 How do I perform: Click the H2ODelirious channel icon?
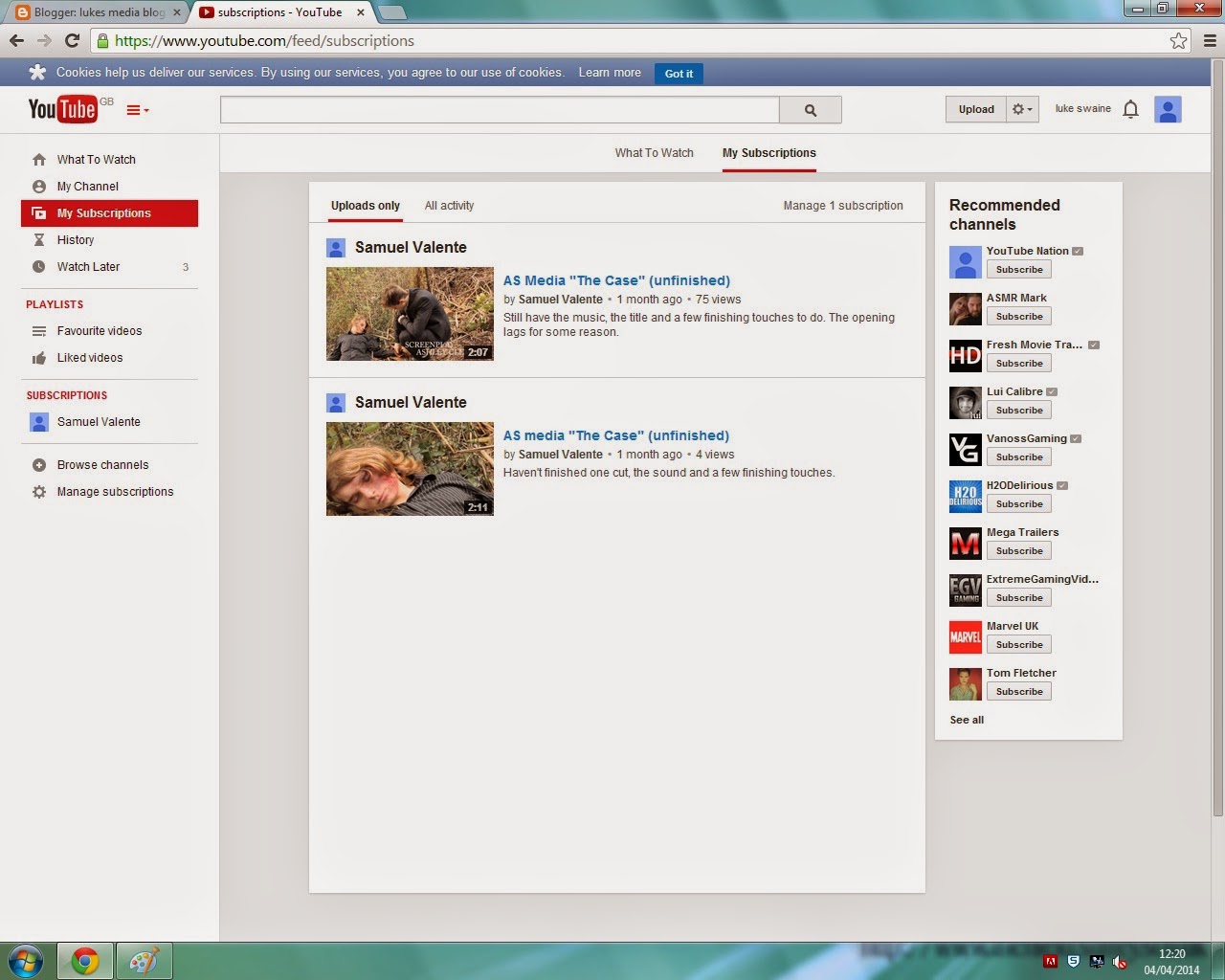coord(966,497)
